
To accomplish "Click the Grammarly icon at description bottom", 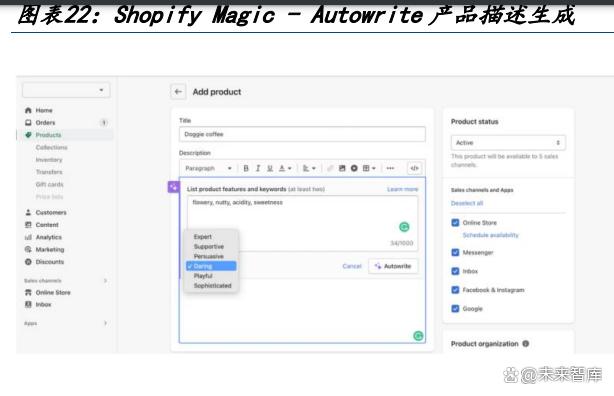I will click(418, 336).
